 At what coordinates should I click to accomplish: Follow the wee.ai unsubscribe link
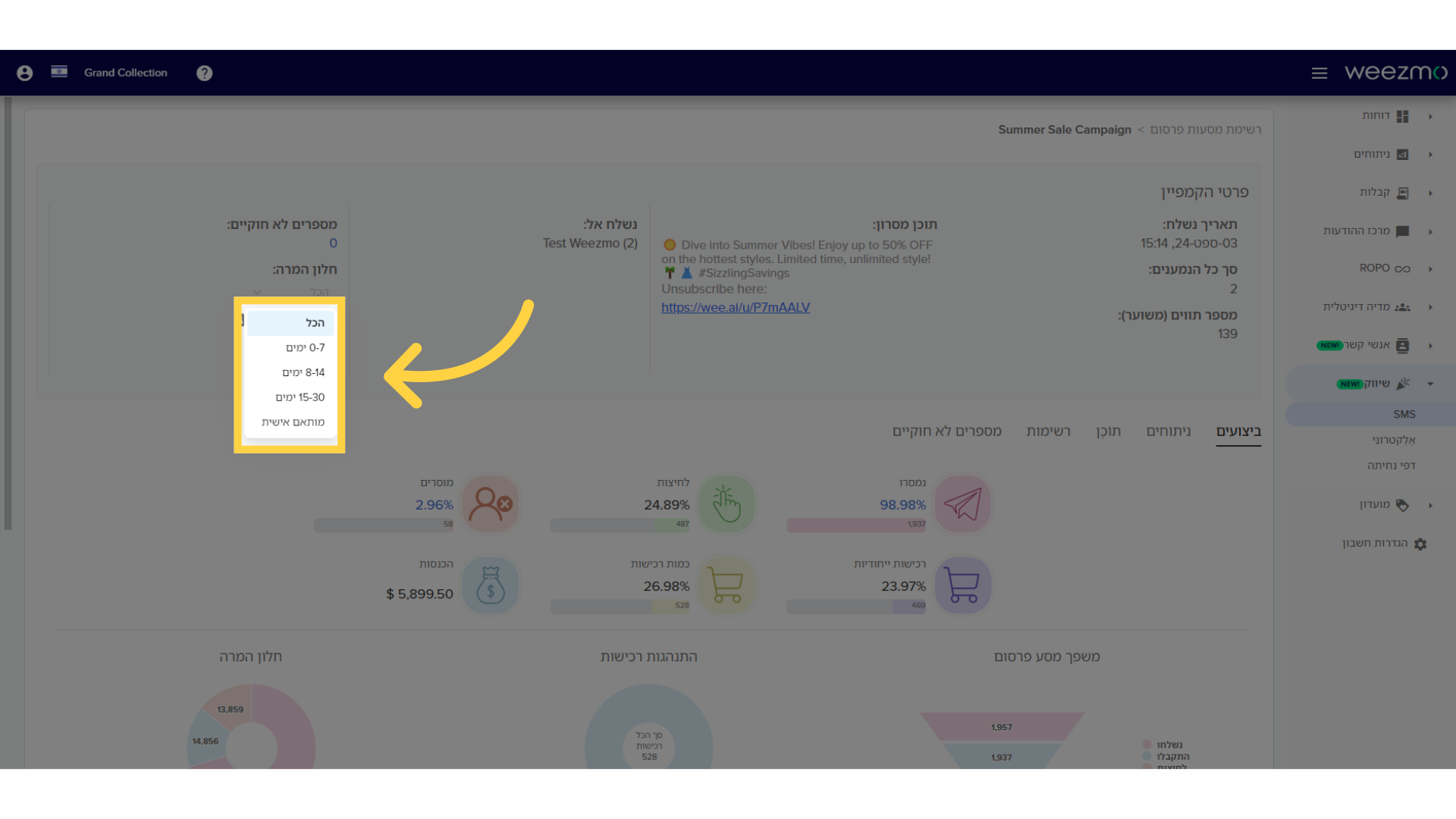coord(736,307)
